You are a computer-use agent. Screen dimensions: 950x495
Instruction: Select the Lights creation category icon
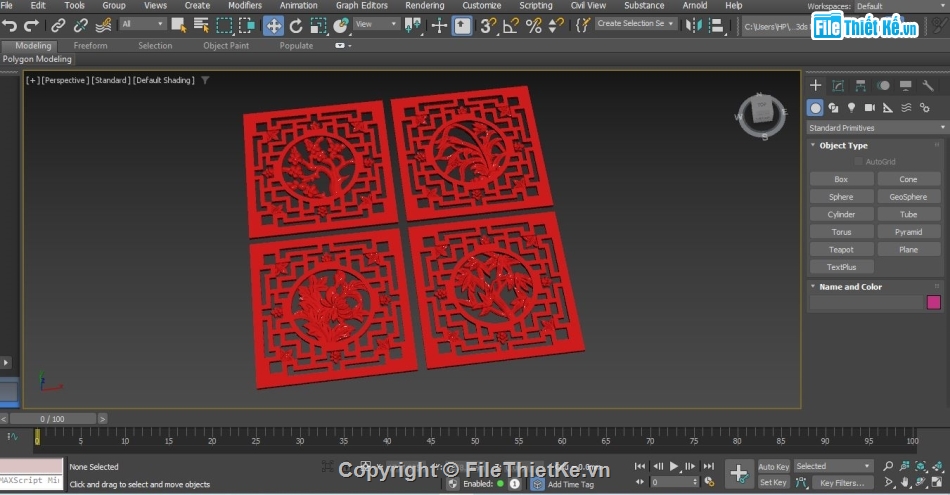point(851,108)
